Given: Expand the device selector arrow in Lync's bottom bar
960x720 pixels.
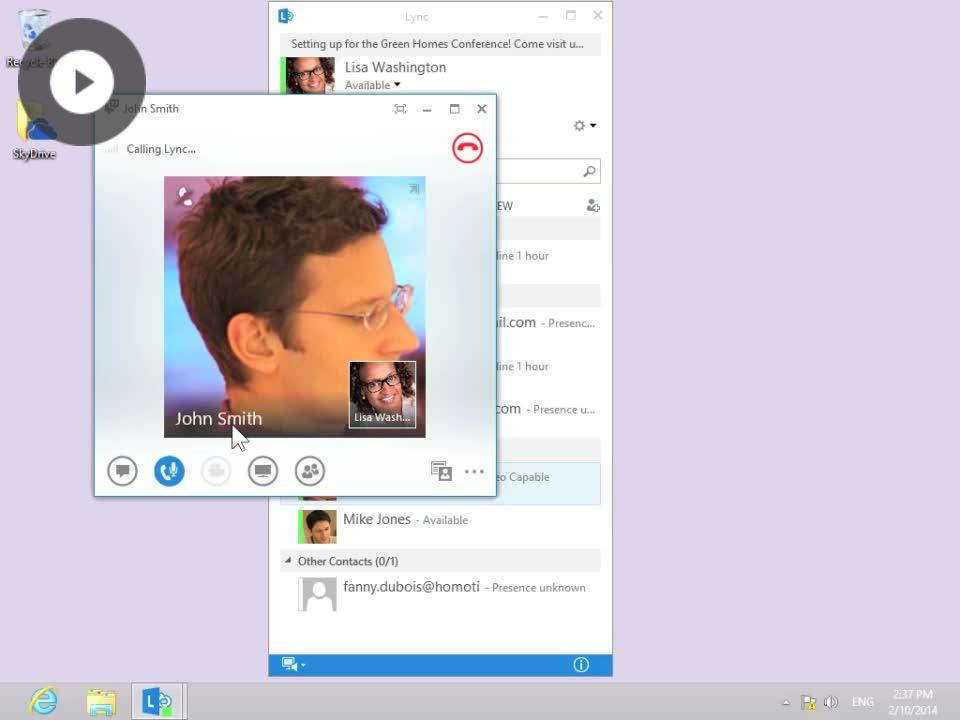Looking at the screenshot, I should 303,665.
